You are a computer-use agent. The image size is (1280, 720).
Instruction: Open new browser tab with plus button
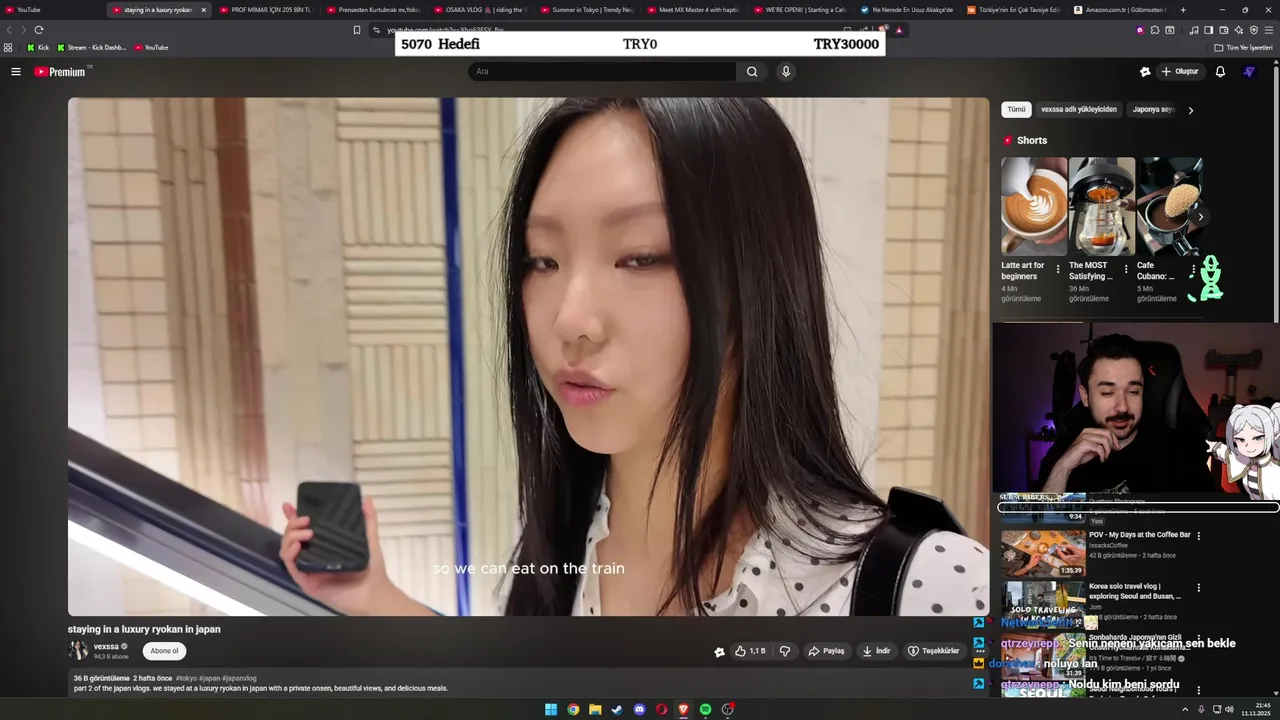(1183, 10)
